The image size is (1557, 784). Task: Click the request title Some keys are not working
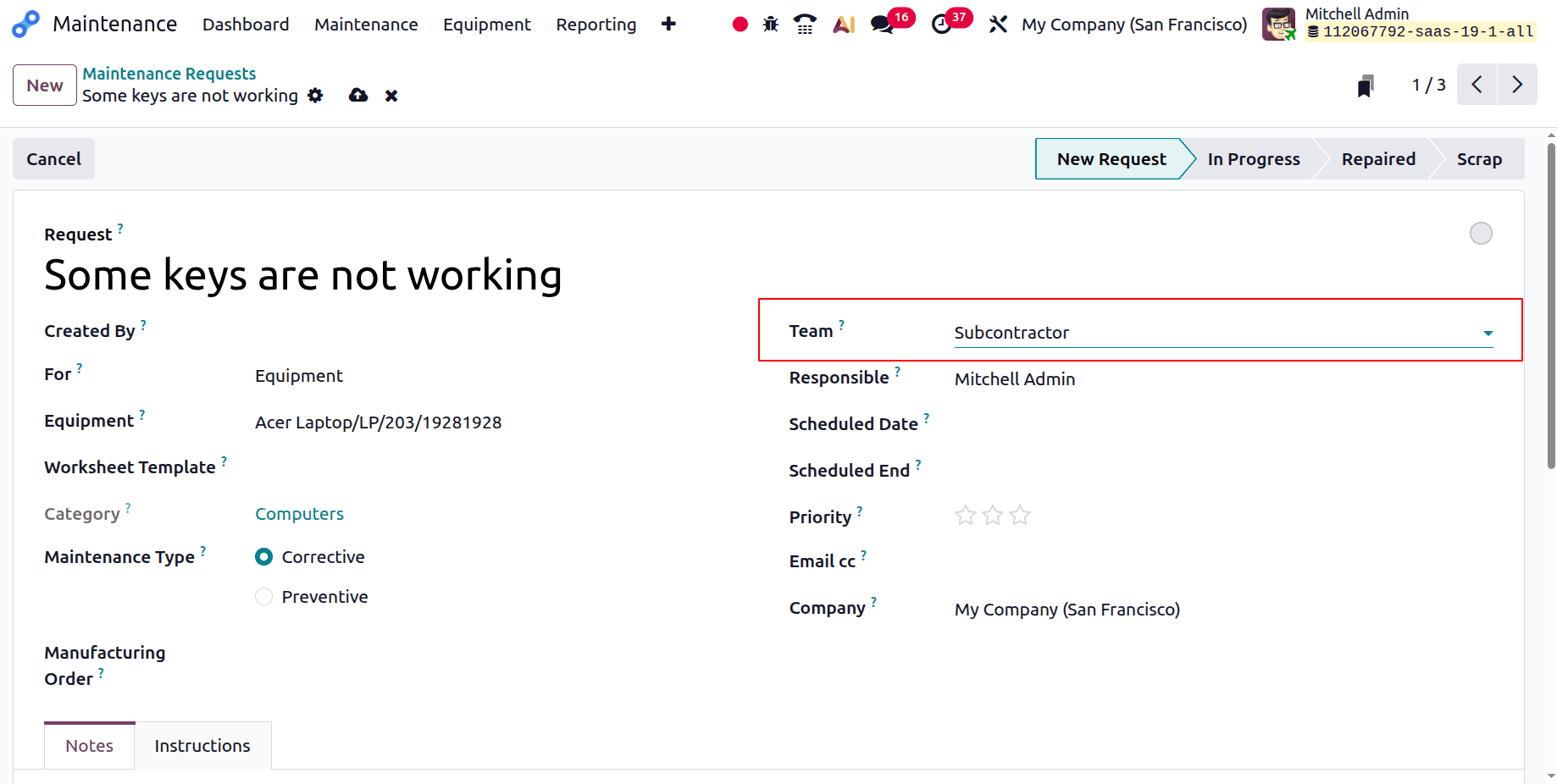coord(303,275)
